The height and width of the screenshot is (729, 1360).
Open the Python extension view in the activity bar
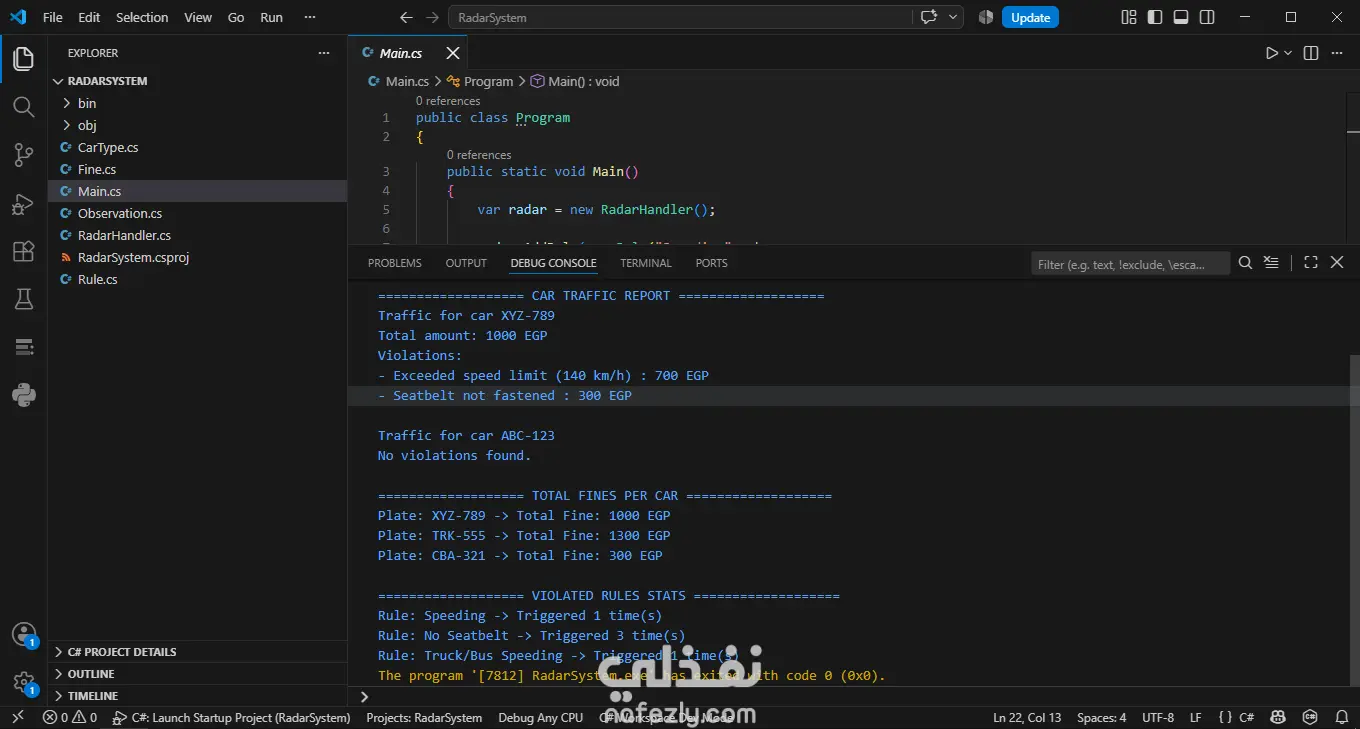coord(23,395)
